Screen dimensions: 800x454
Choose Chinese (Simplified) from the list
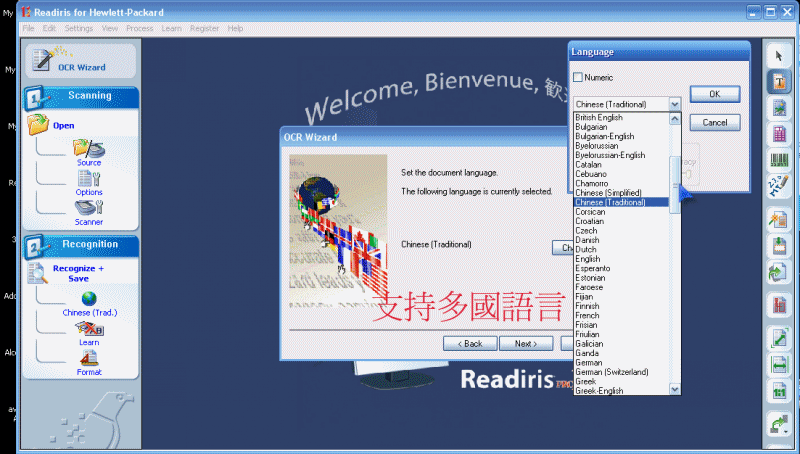[621, 193]
